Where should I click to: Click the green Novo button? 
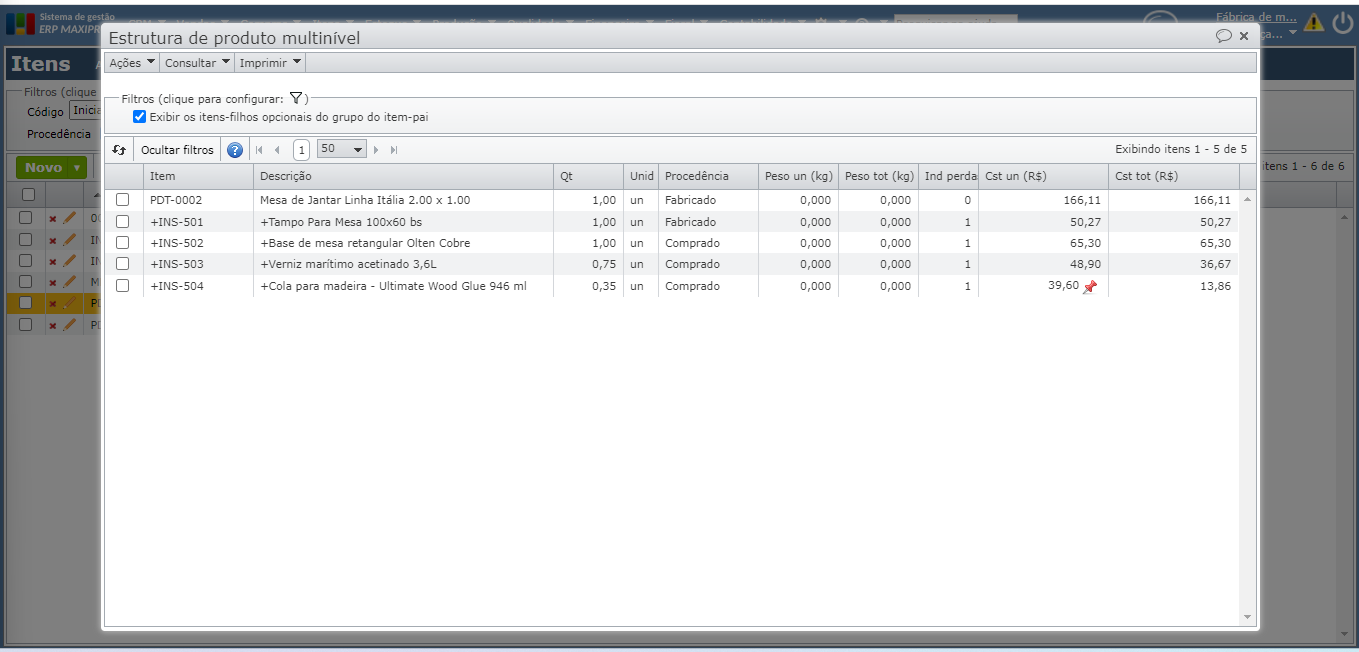coord(43,168)
